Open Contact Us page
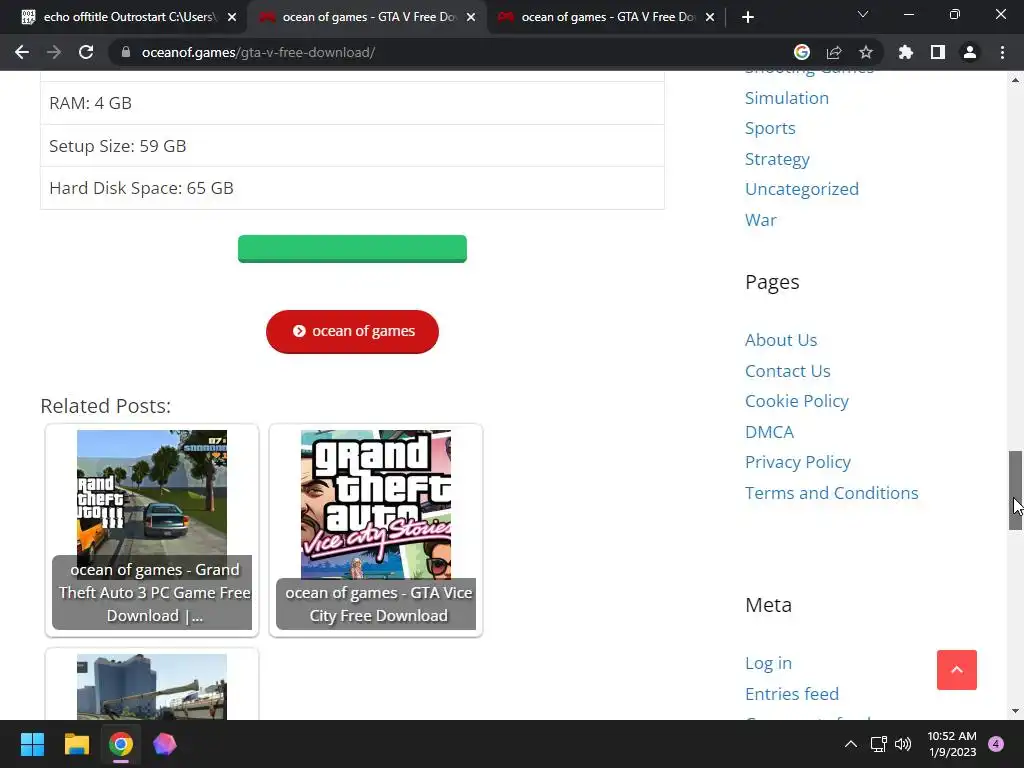The image size is (1024, 768). 788,371
